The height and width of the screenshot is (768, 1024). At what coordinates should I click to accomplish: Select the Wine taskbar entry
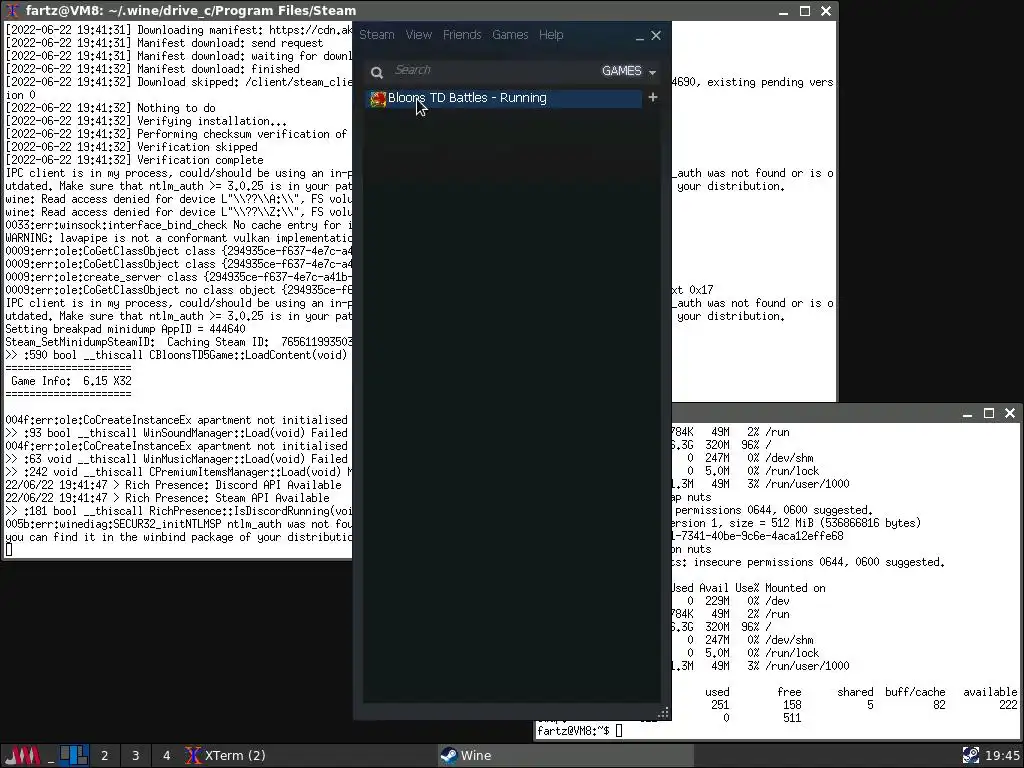click(565, 756)
